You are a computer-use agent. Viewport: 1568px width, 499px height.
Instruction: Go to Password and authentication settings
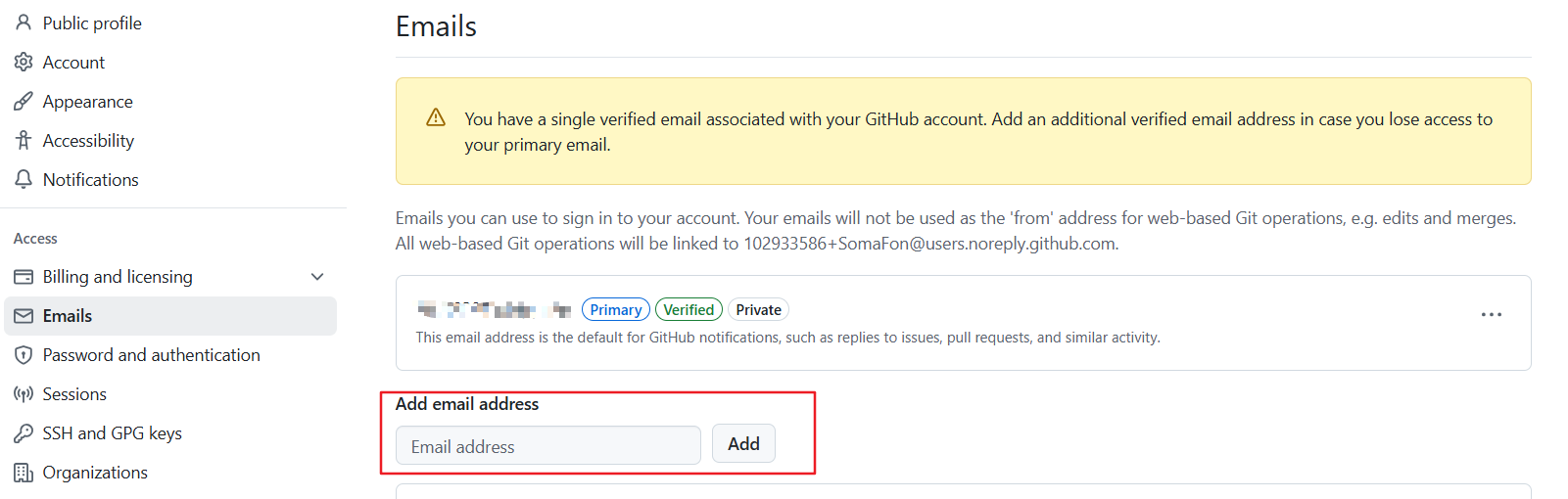151,355
